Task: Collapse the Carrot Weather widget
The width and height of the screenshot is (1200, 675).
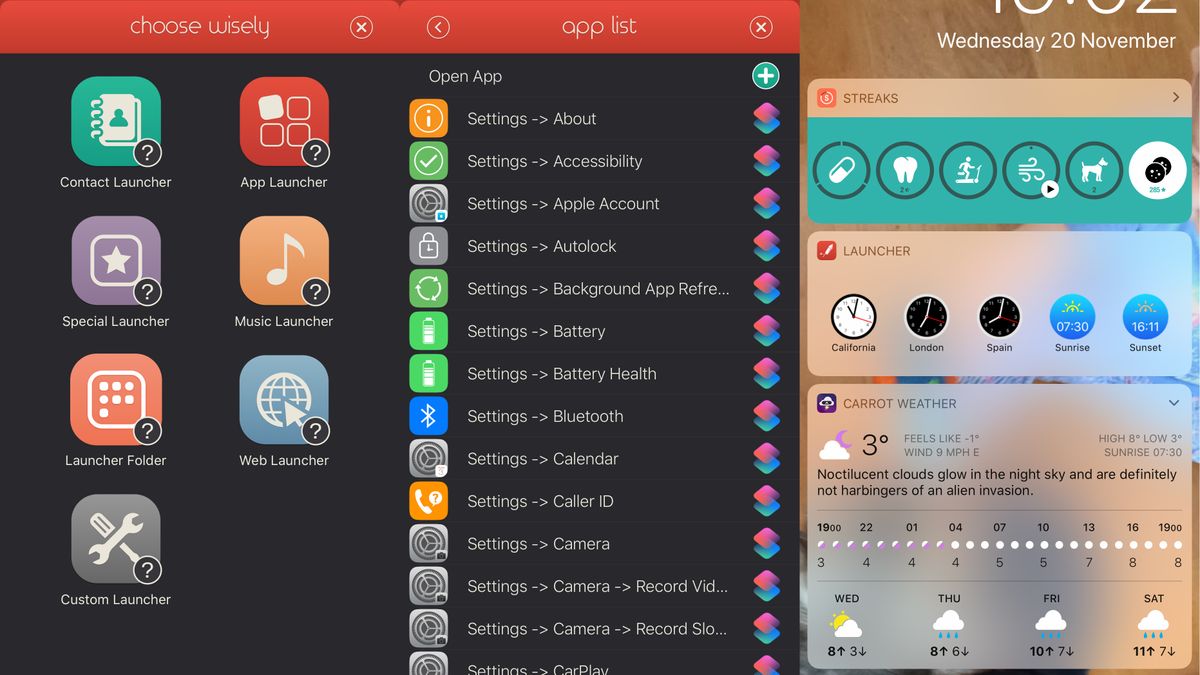Action: [1174, 403]
